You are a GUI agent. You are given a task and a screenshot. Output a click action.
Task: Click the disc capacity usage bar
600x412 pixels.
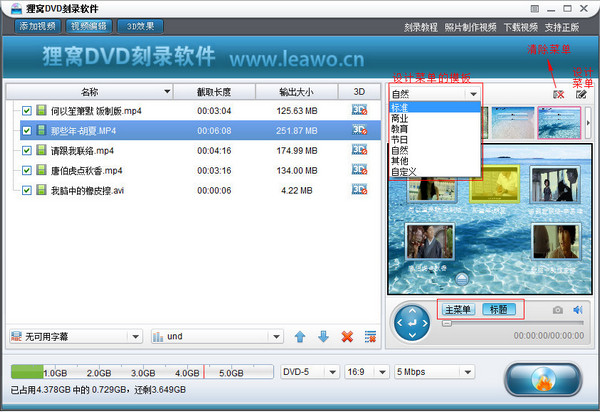click(142, 371)
